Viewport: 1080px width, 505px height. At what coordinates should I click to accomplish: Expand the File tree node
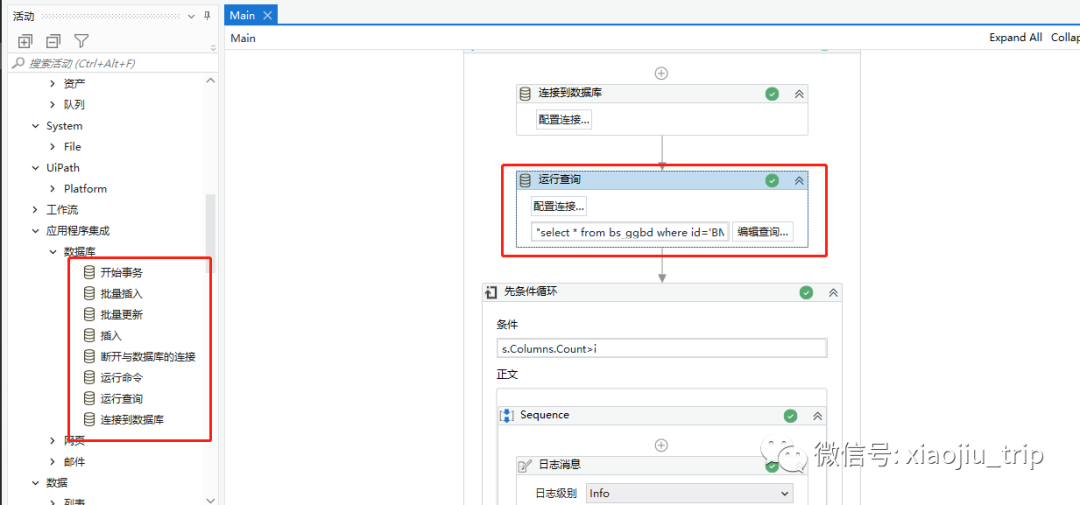[x=53, y=147]
